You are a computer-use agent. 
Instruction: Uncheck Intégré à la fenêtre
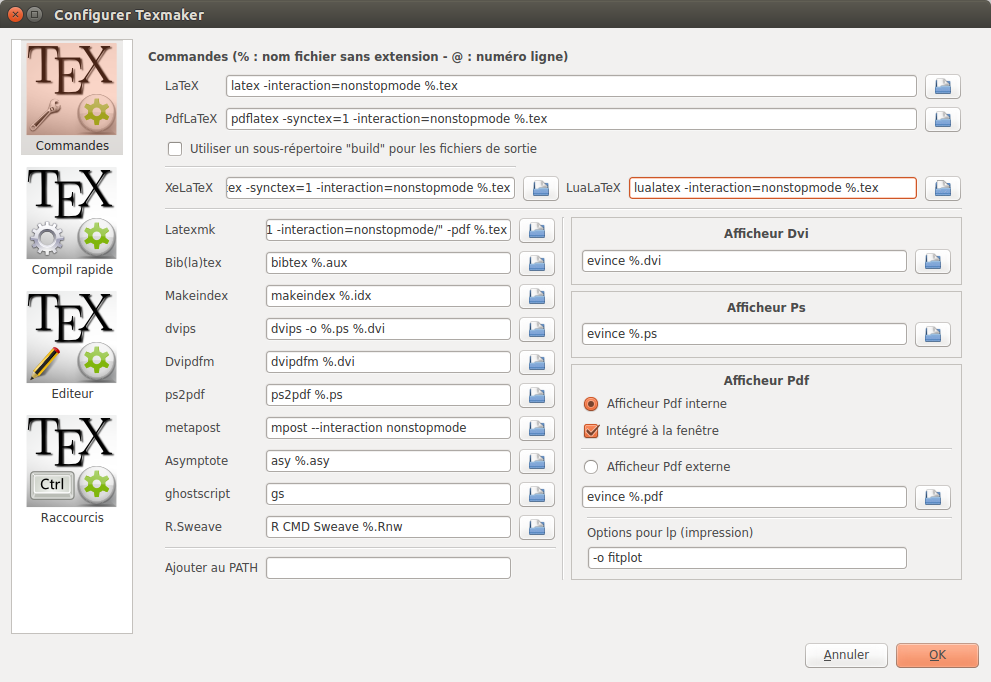point(592,431)
